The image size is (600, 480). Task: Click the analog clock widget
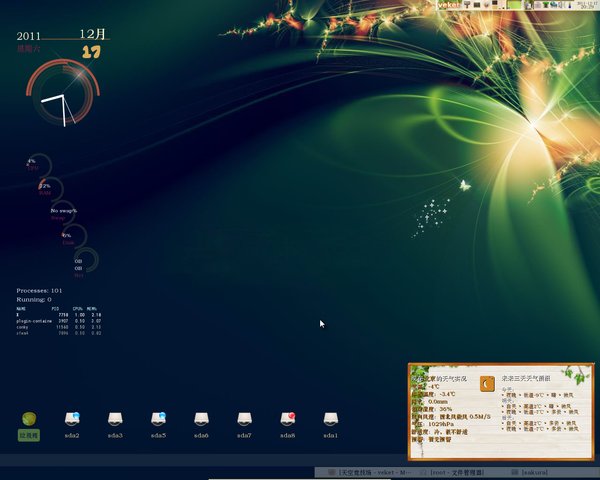63,95
